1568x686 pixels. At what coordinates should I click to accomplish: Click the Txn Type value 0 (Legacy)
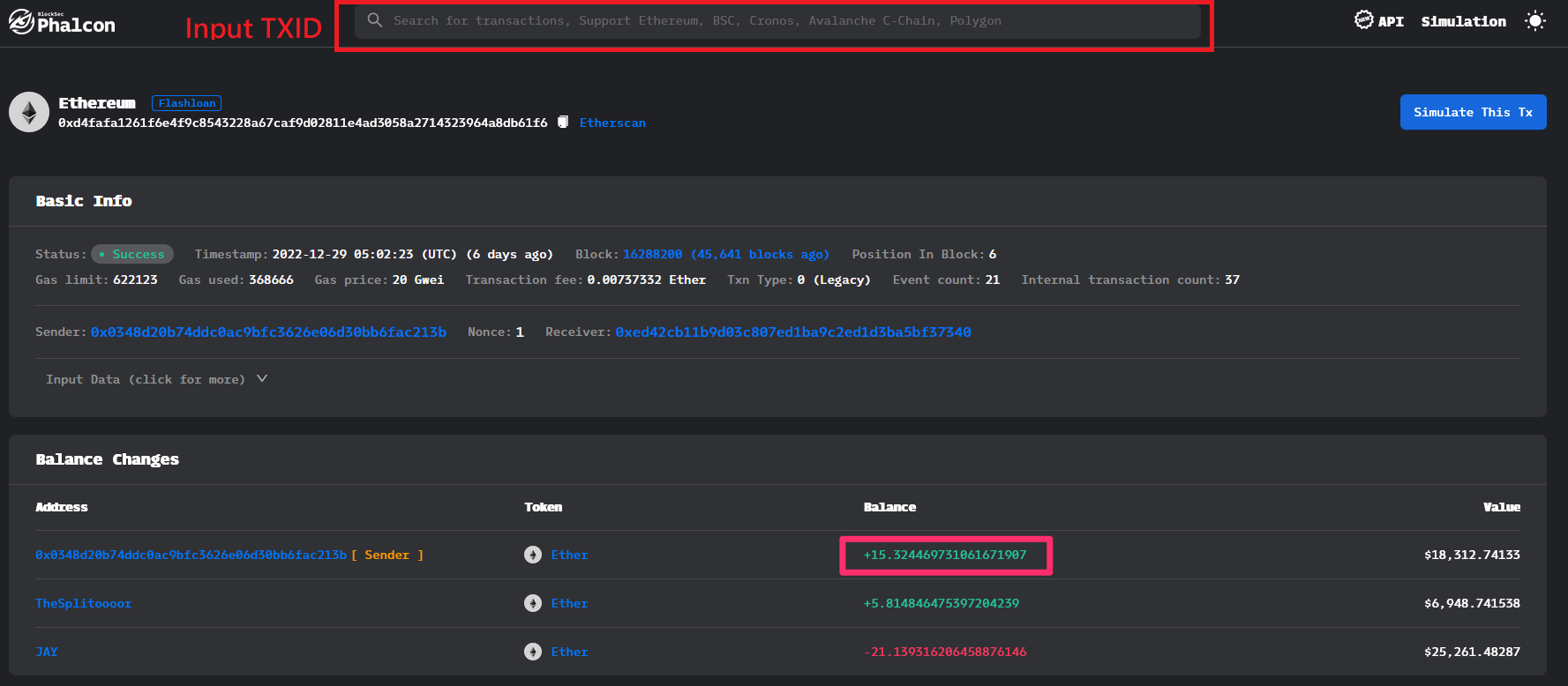point(834,280)
